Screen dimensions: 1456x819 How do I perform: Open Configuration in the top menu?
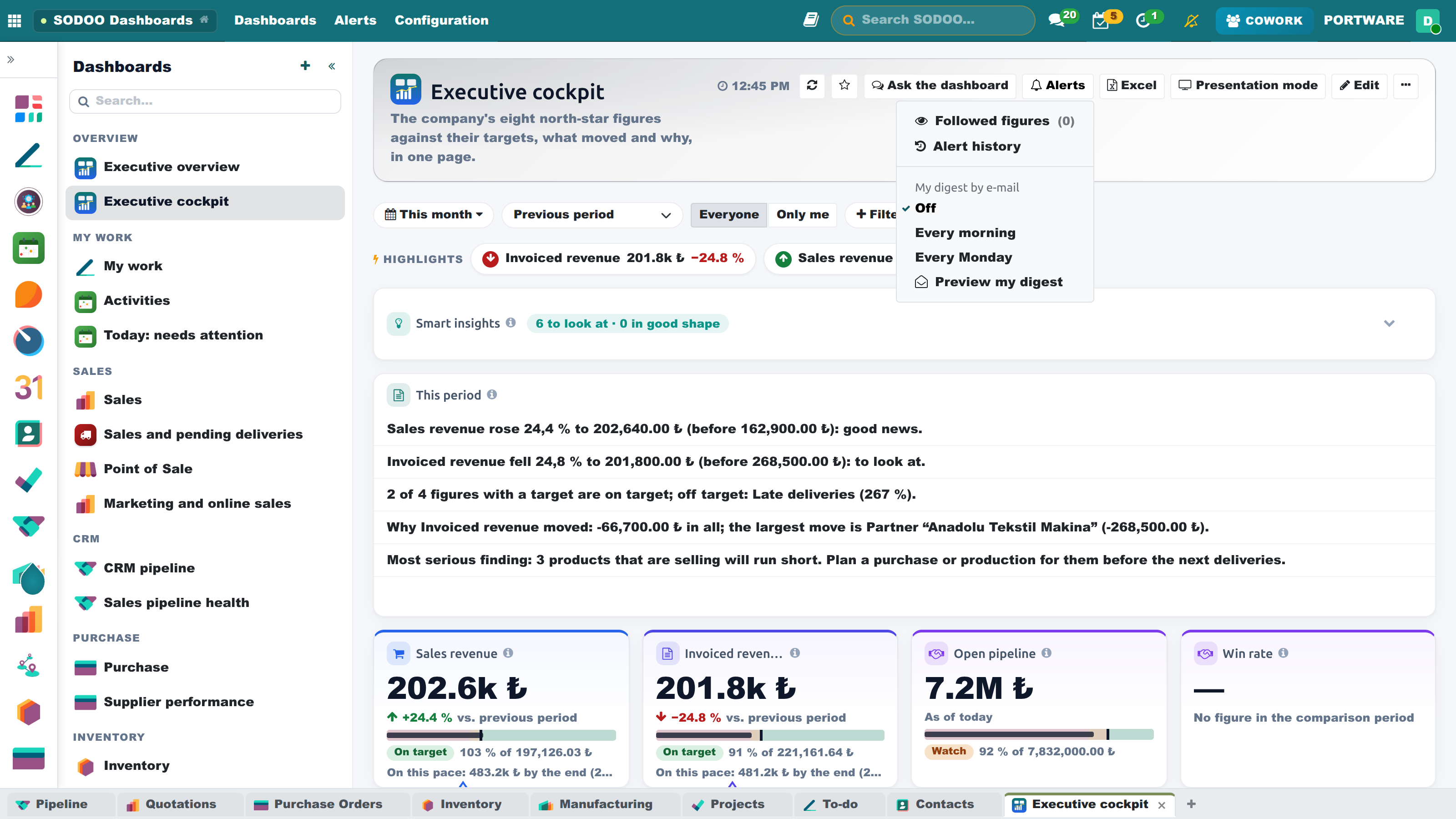point(441,20)
